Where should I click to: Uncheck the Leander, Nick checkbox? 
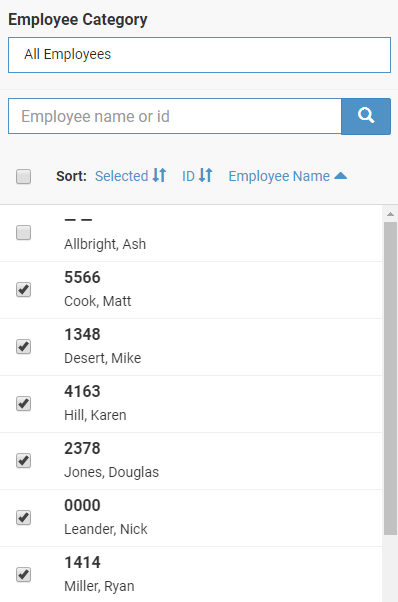click(23, 518)
